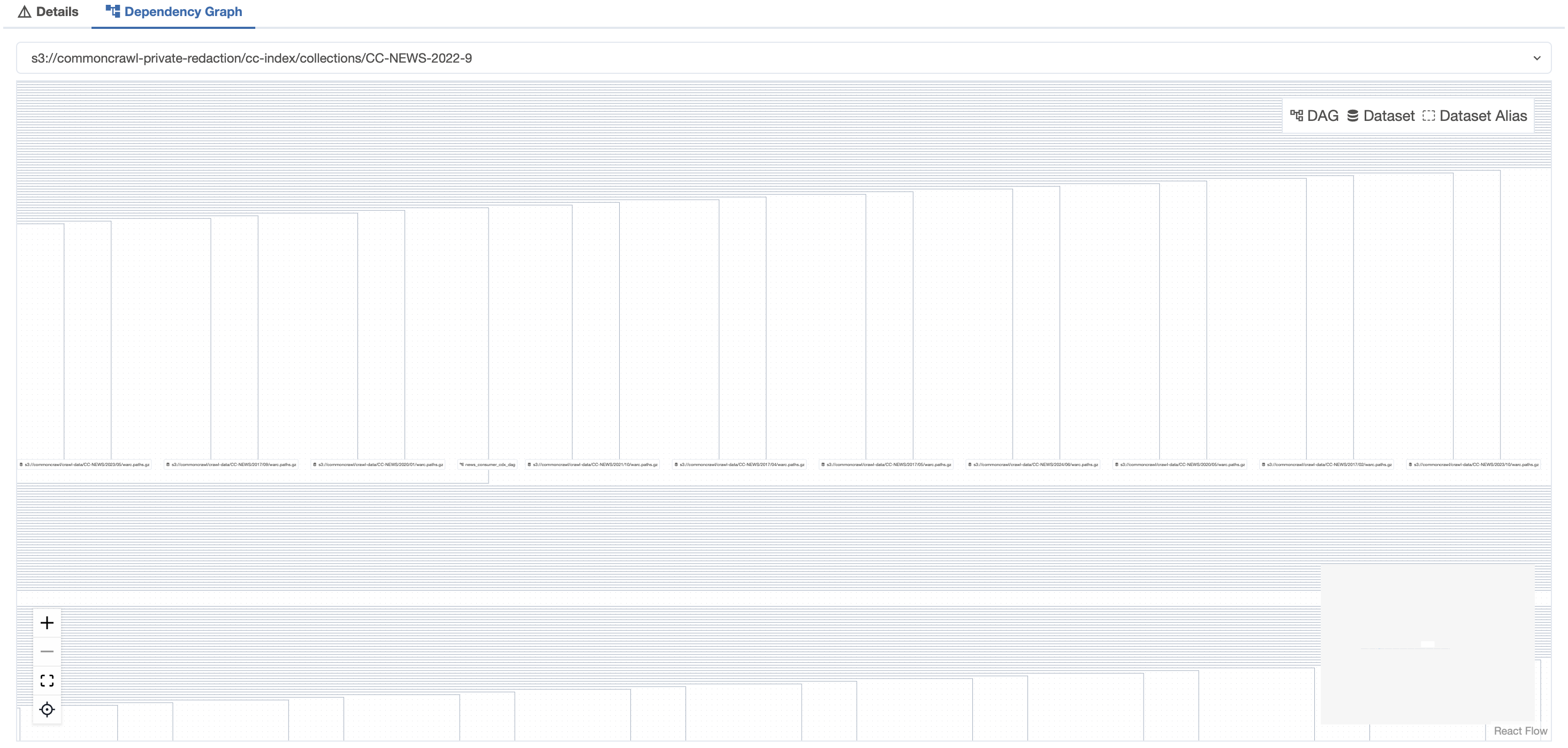The image size is (1568, 748).
Task: Open the CC-NEWS-2022-9 dataset dropdown
Action: (x=783, y=58)
